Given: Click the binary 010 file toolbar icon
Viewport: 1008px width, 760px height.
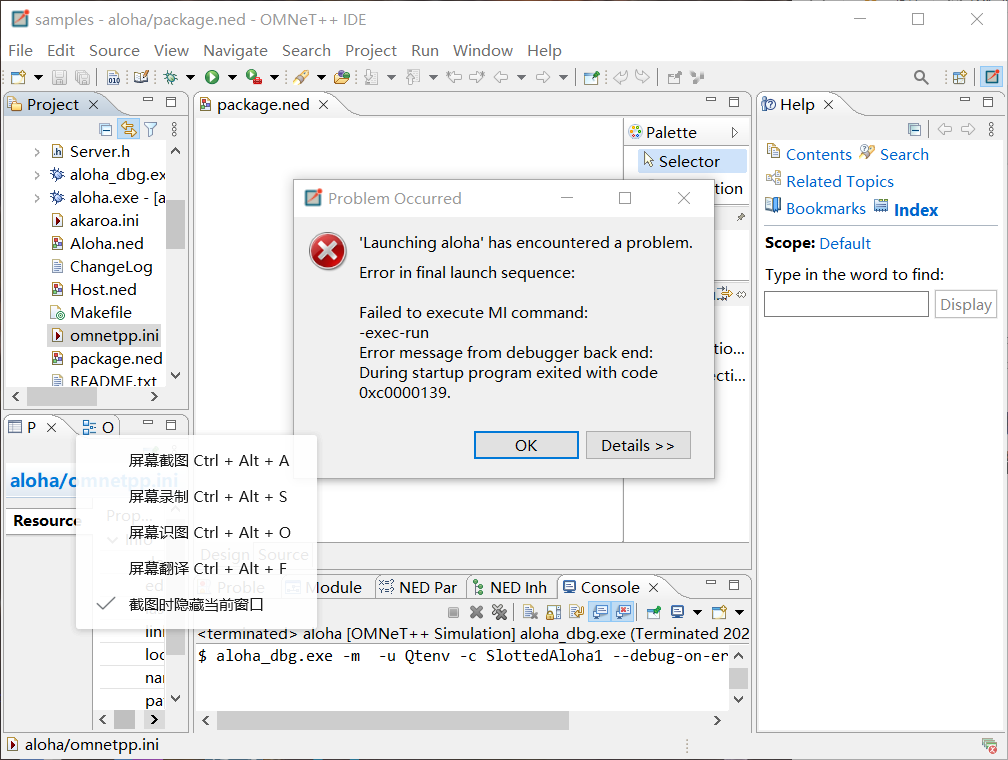Looking at the screenshot, I should (x=113, y=77).
